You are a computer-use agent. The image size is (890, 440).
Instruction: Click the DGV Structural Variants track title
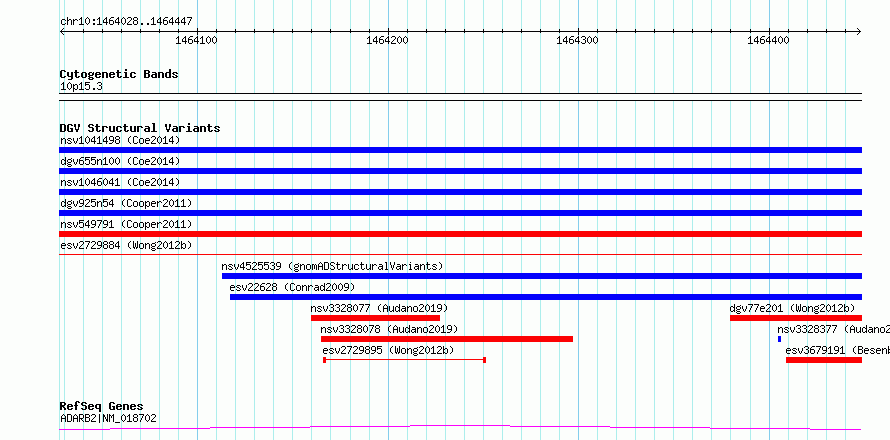pyautogui.click(x=140, y=128)
